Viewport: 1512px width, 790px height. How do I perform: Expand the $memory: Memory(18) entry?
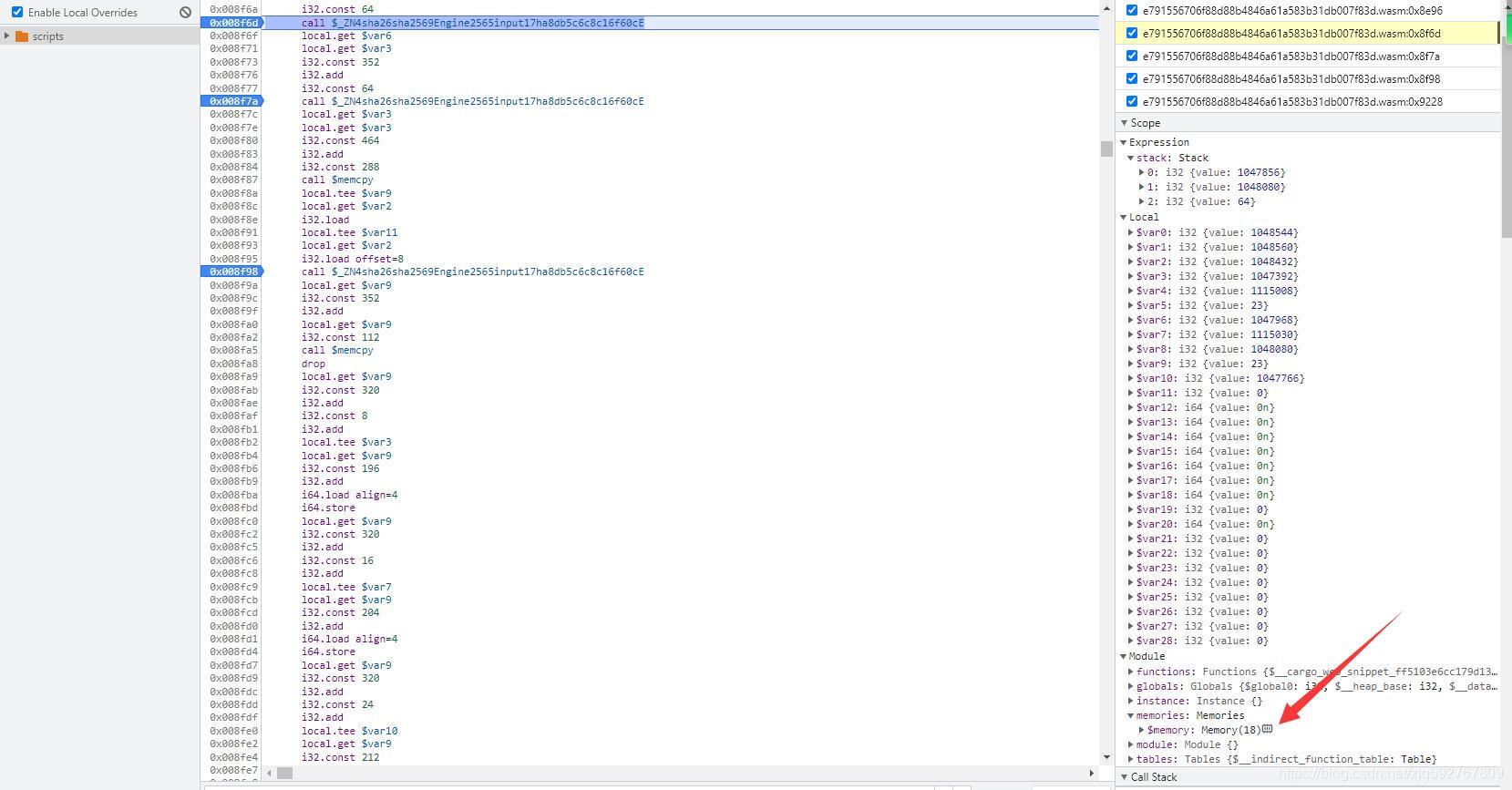pyautogui.click(x=1141, y=730)
